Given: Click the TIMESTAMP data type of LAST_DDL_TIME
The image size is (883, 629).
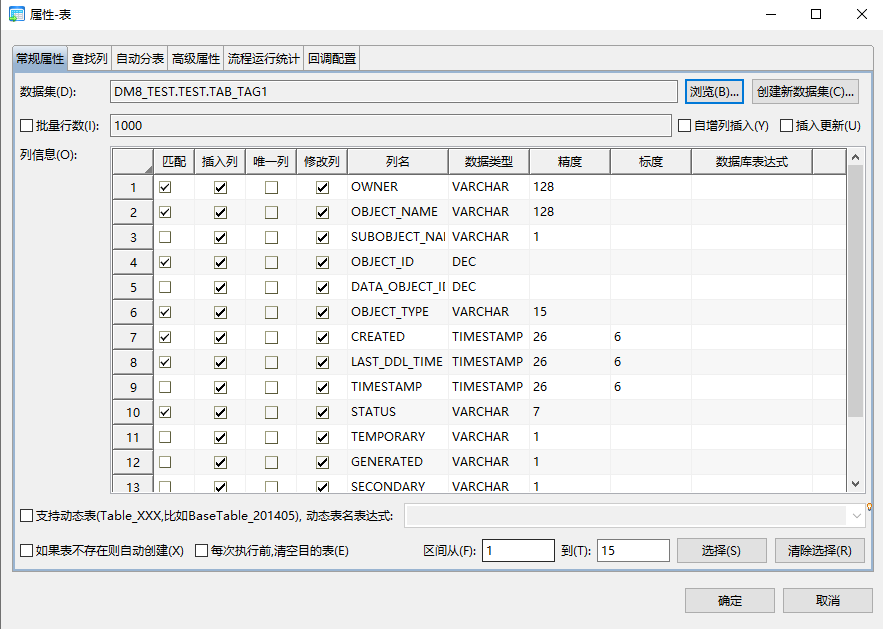Looking at the screenshot, I should (x=489, y=362).
